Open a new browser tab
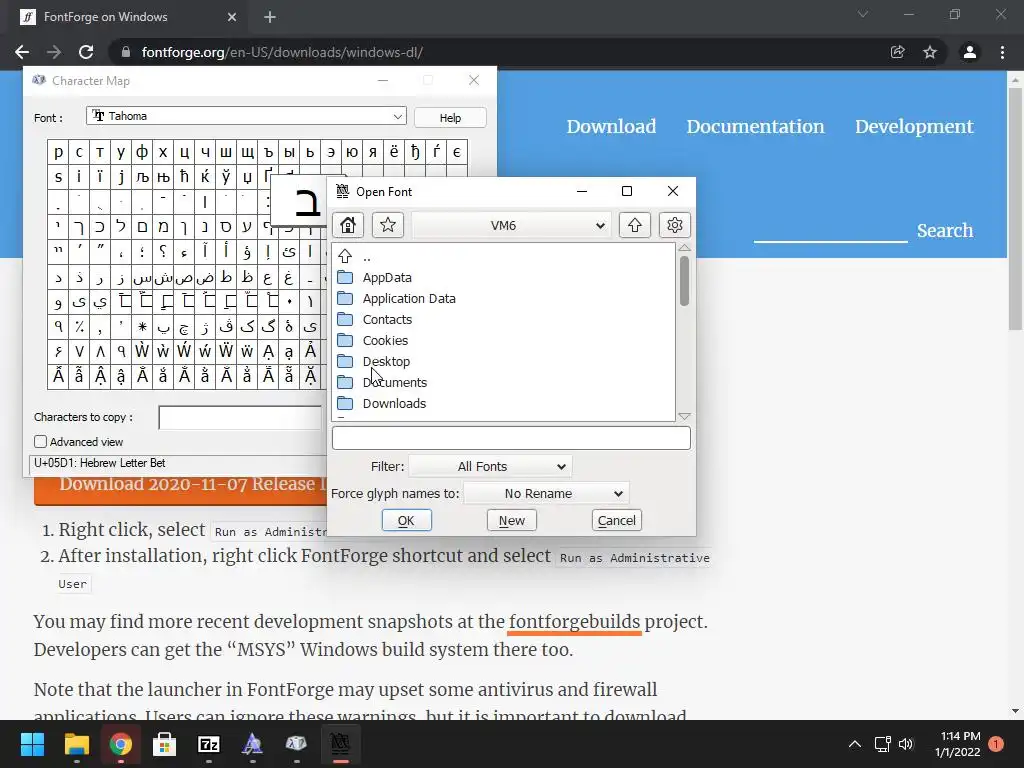1024x768 pixels. coord(270,18)
